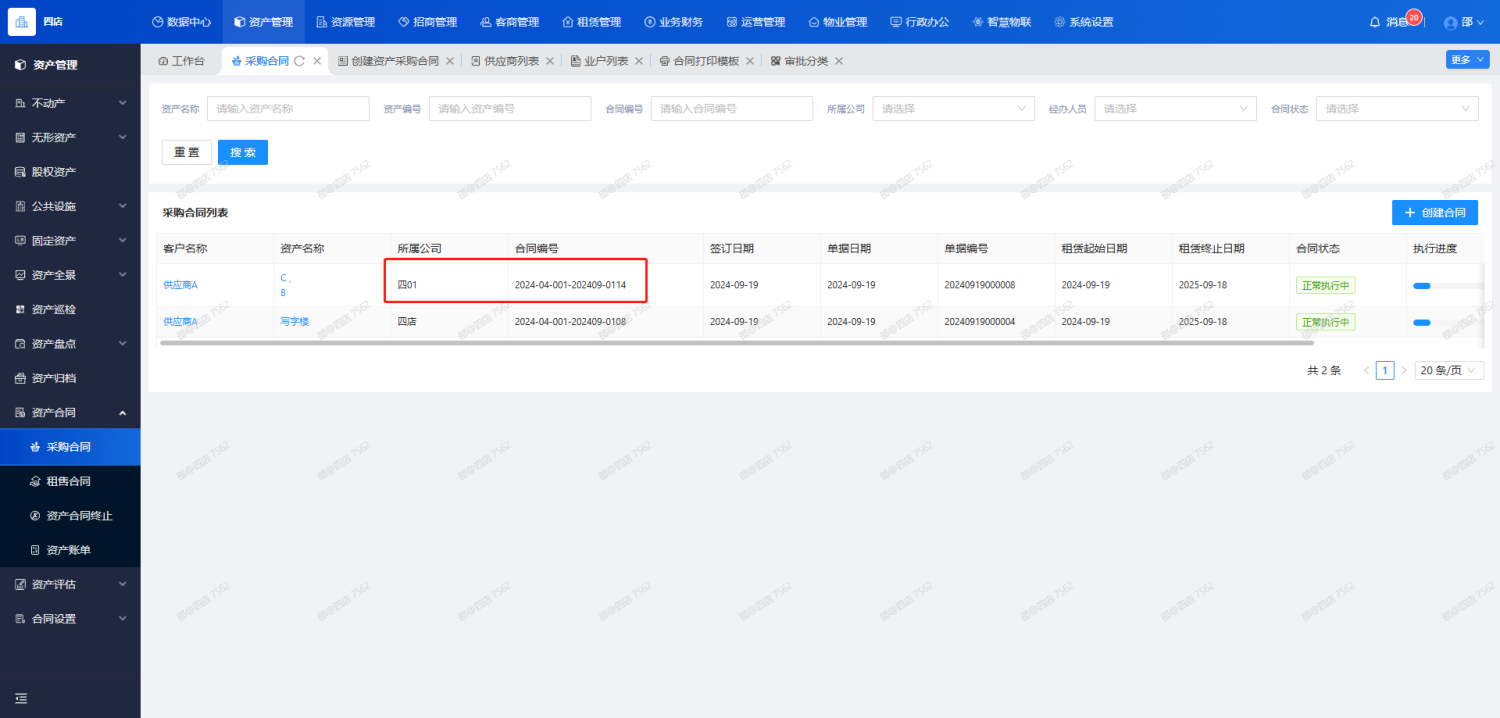Screen dimensions: 1500x718
Task: Open the 业务财务 top menu
Action: pyautogui.click(x=673, y=22)
